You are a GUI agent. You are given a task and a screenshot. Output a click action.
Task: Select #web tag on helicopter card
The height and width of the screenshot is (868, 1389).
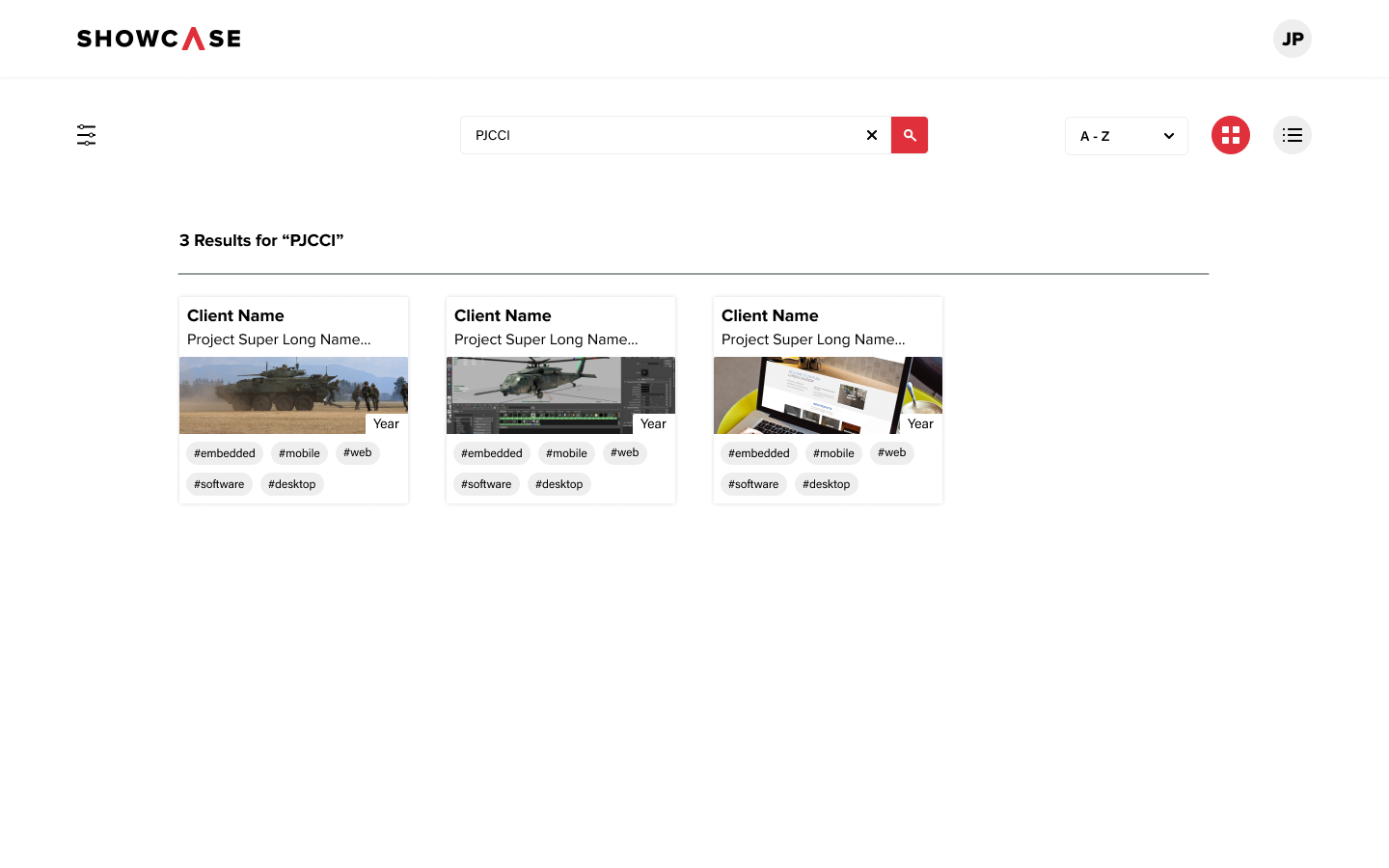pyautogui.click(x=625, y=452)
